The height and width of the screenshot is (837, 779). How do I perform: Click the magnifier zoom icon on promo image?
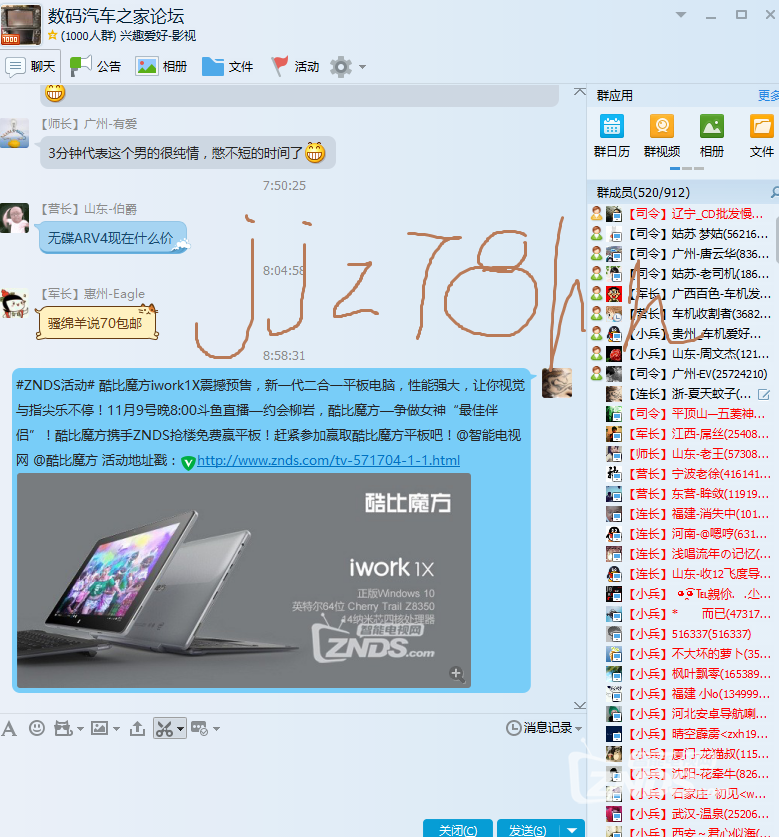pyautogui.click(x=457, y=674)
